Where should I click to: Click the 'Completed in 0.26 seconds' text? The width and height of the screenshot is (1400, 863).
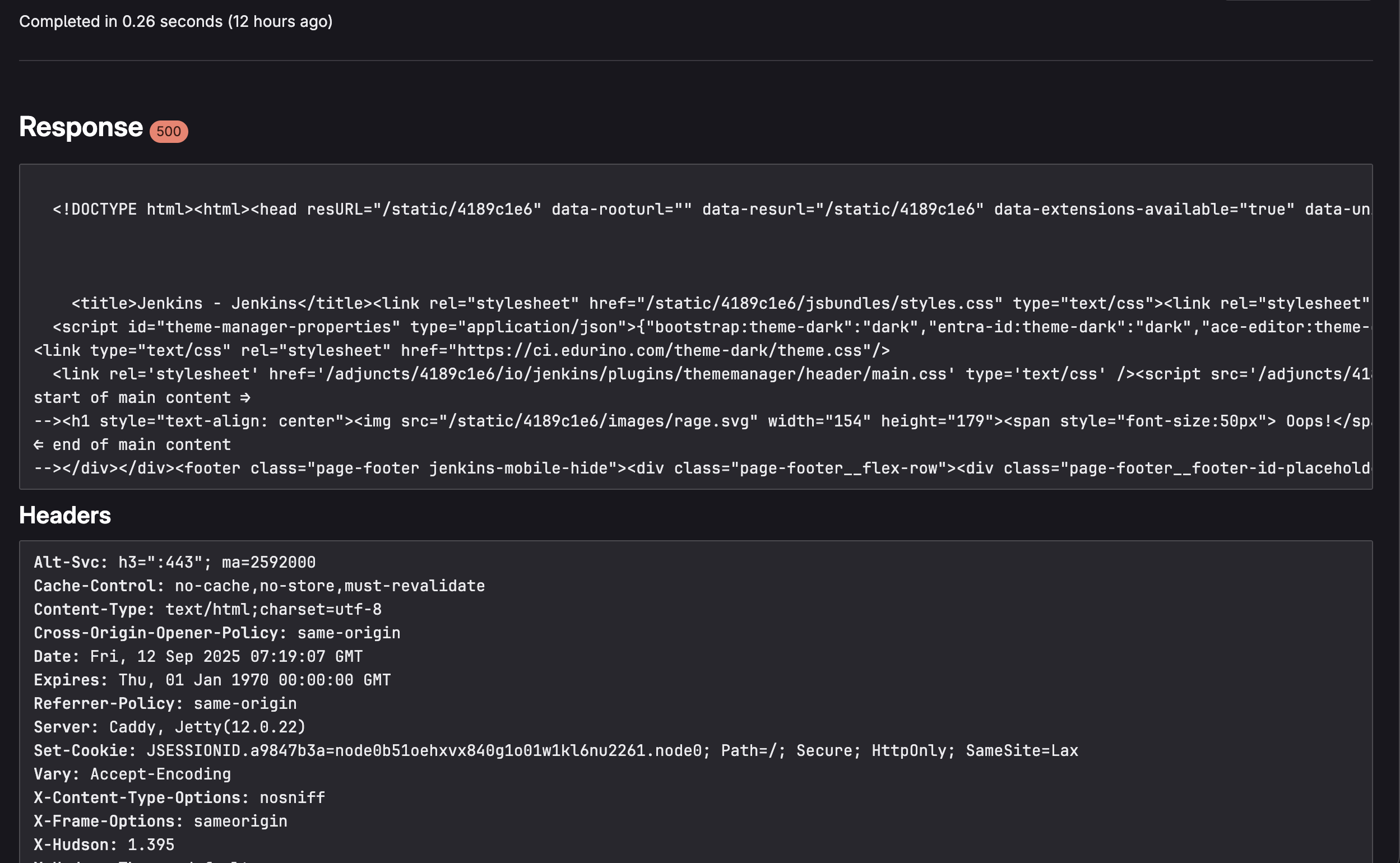point(120,22)
